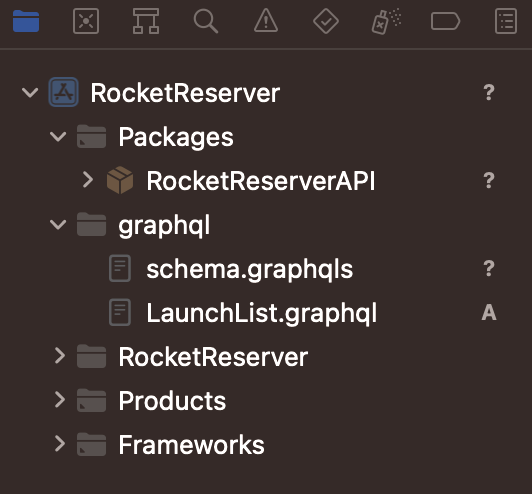The width and height of the screenshot is (532, 494).
Task: Open the Find navigator magnifier
Action: click(206, 21)
